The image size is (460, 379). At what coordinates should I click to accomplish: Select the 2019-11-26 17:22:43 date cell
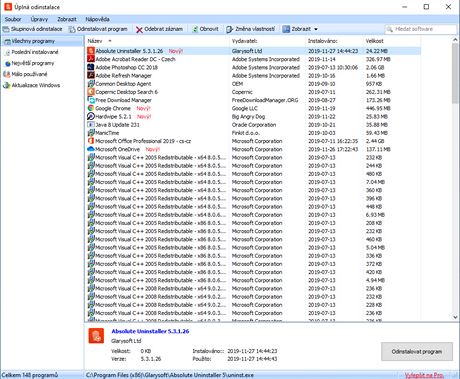coord(333,149)
